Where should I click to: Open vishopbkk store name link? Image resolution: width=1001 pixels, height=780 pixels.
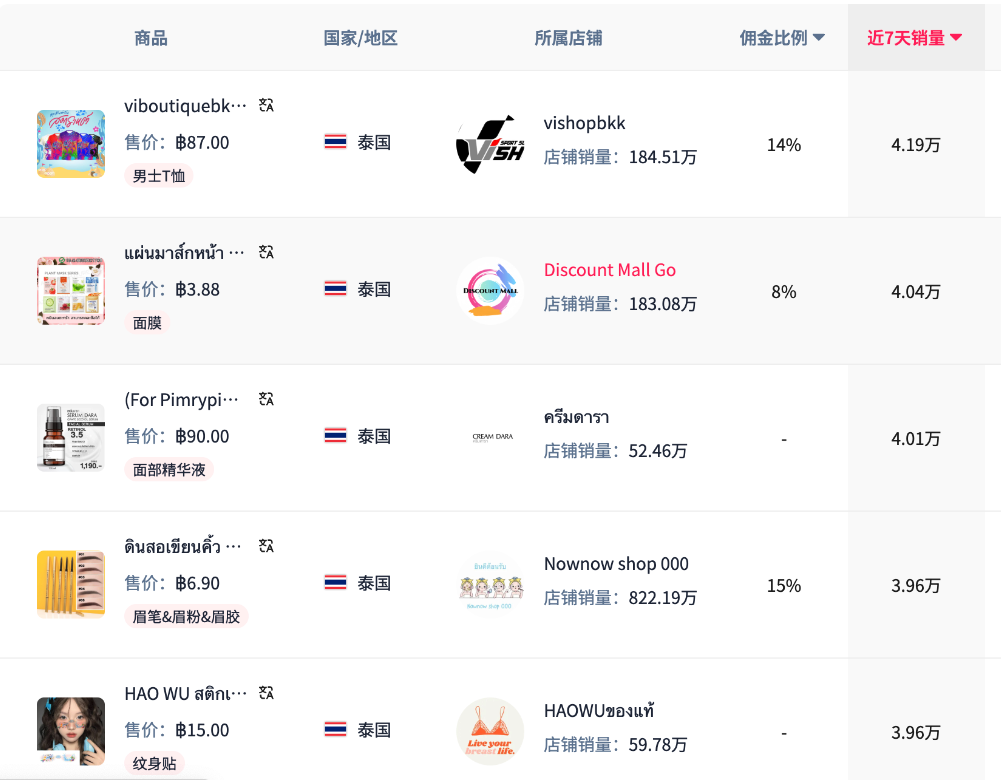(x=584, y=123)
